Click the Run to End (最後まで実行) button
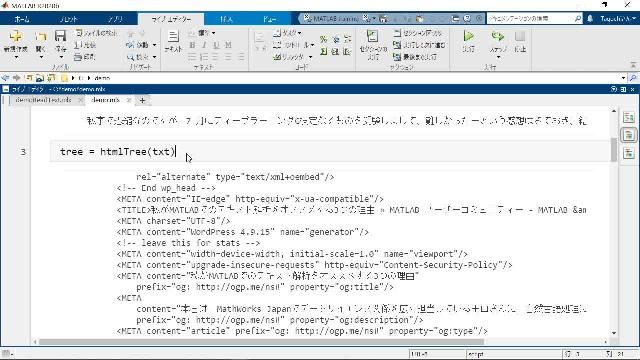640x360 pixels. point(416,57)
